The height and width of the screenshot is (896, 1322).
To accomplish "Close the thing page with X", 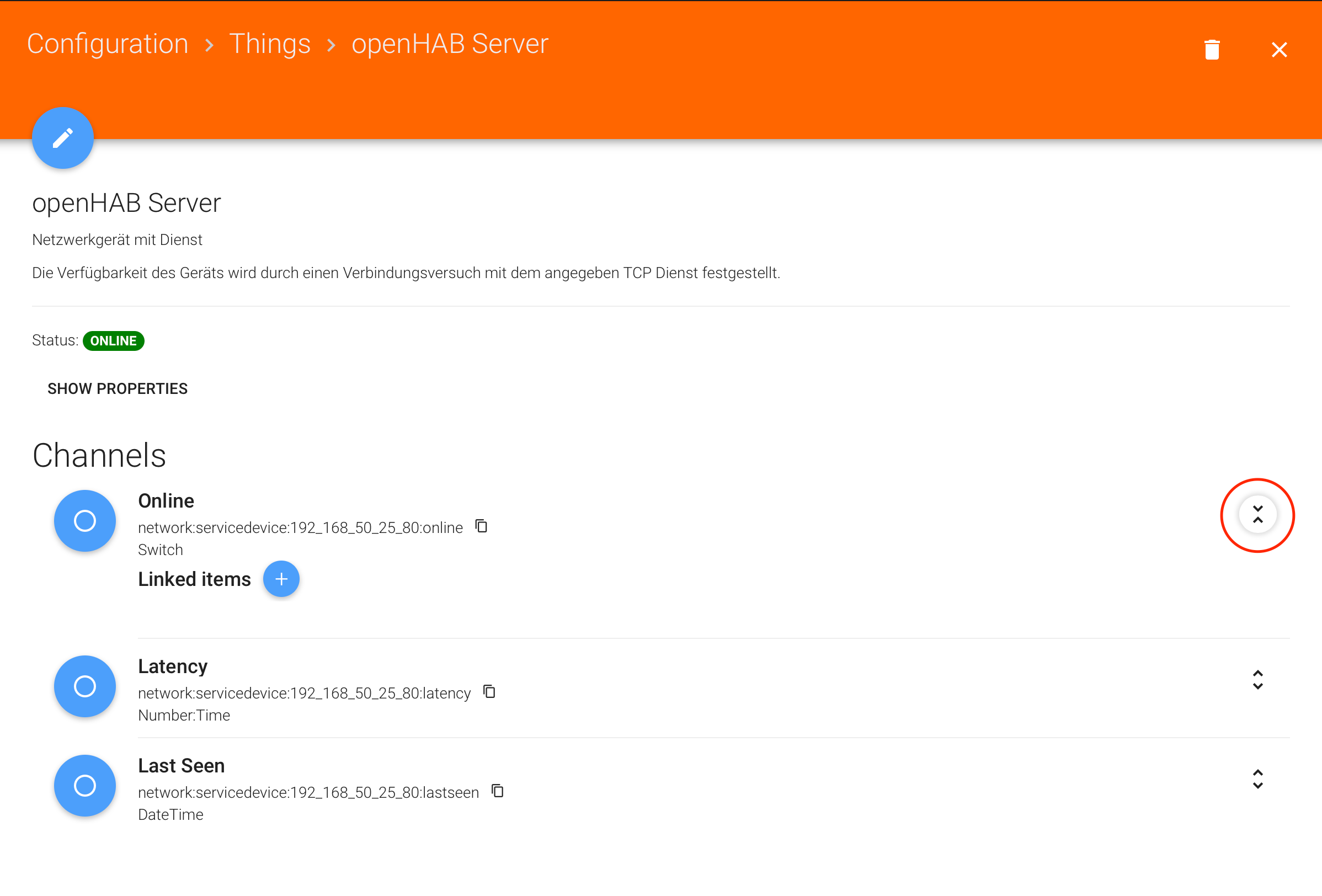I will pos(1279,50).
